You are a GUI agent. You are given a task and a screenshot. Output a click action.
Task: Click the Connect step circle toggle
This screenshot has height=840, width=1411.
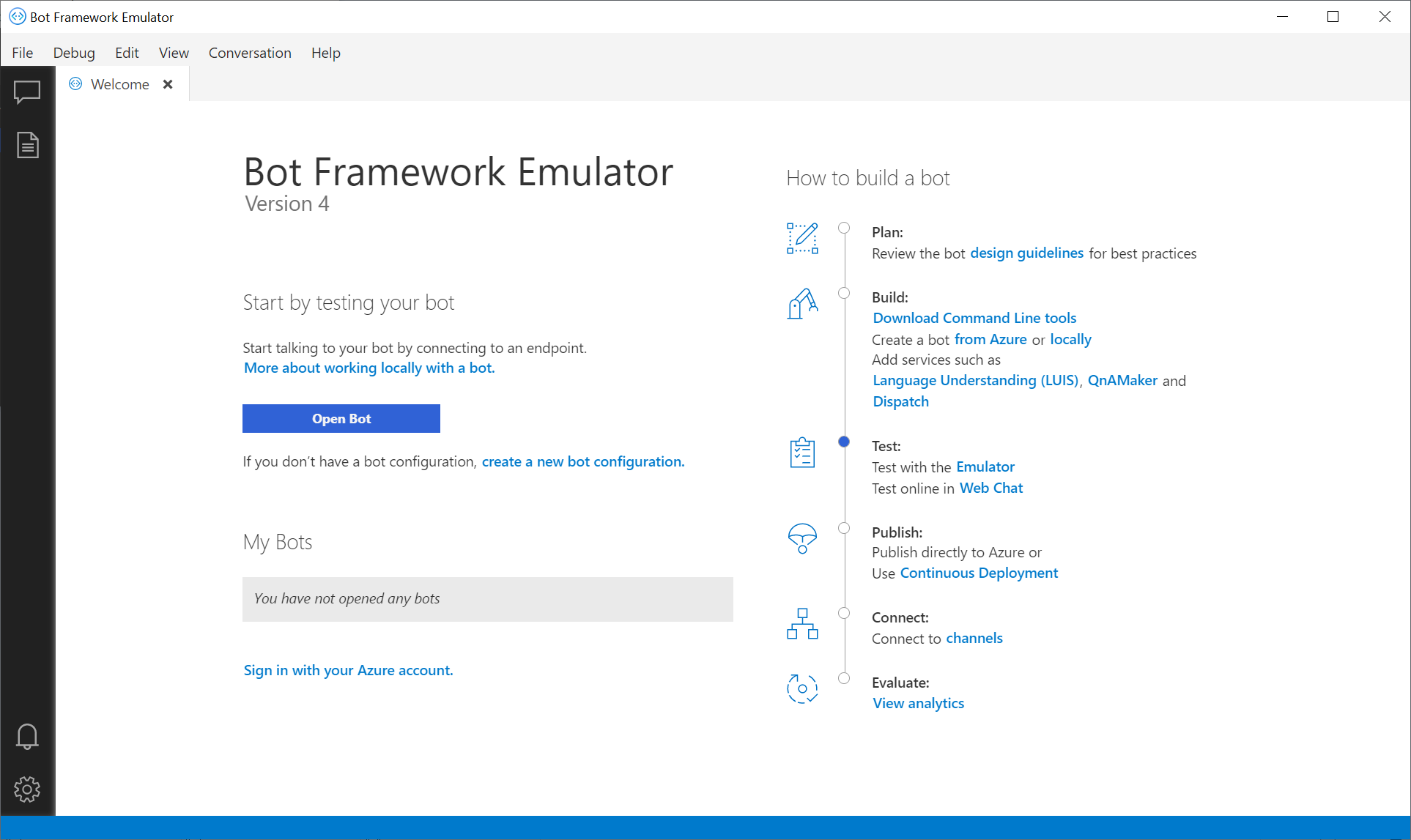(845, 613)
